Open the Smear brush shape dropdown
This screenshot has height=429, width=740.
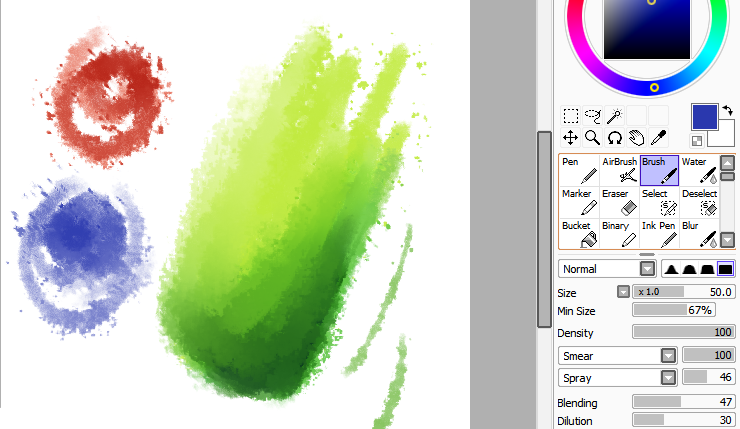(x=618, y=355)
